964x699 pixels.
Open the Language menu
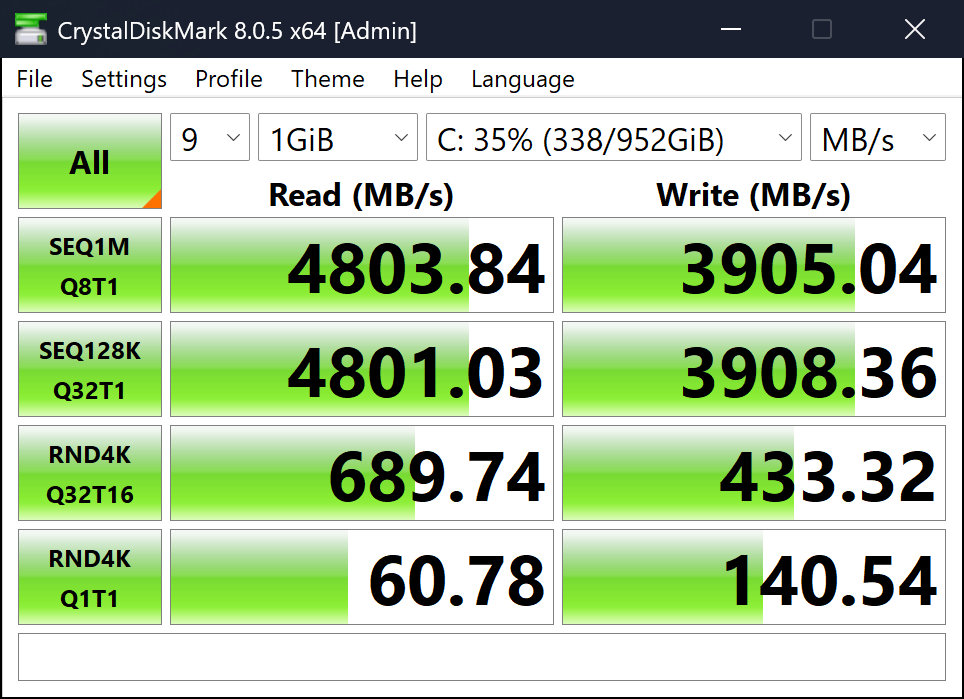pyautogui.click(x=523, y=79)
